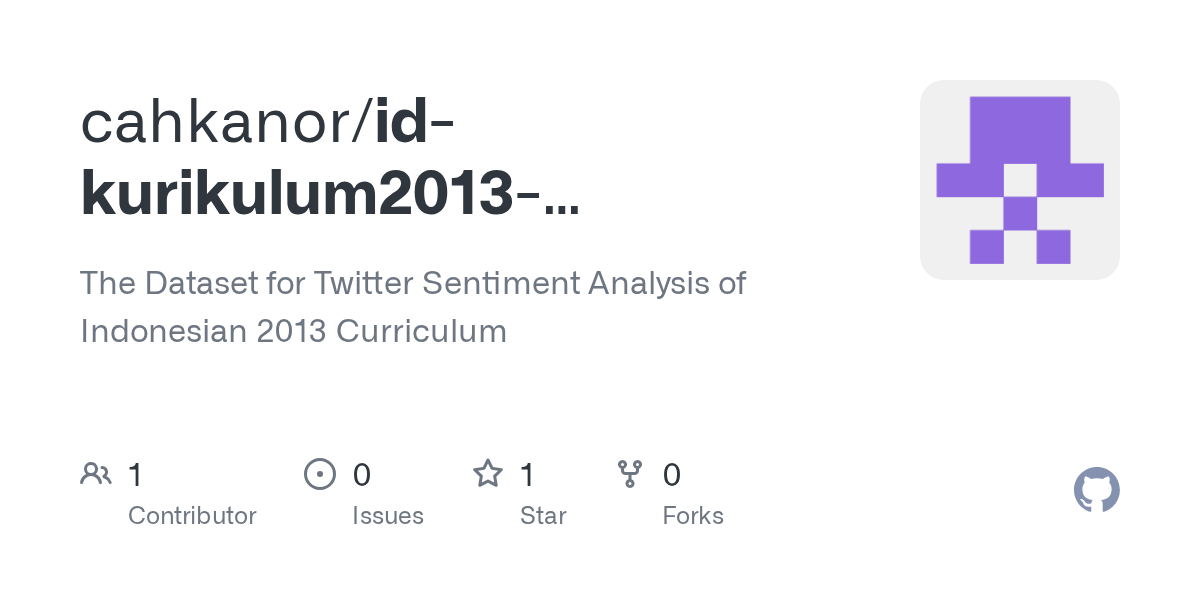This screenshot has width=1200, height=600.
Task: Select the bold "id-" repository name part
Action: point(416,122)
